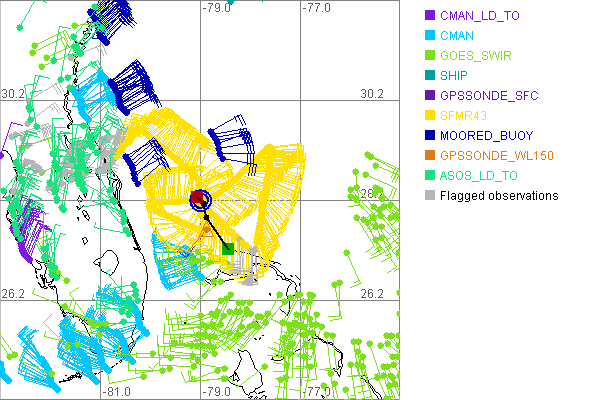The height and width of the screenshot is (400, 600).
Task: Click the SHIP legend text
Action: pos(456,75)
